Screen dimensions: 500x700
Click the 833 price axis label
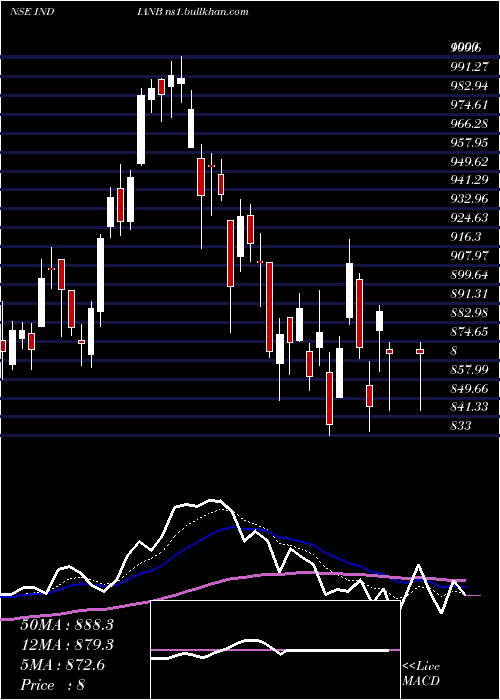(x=461, y=425)
